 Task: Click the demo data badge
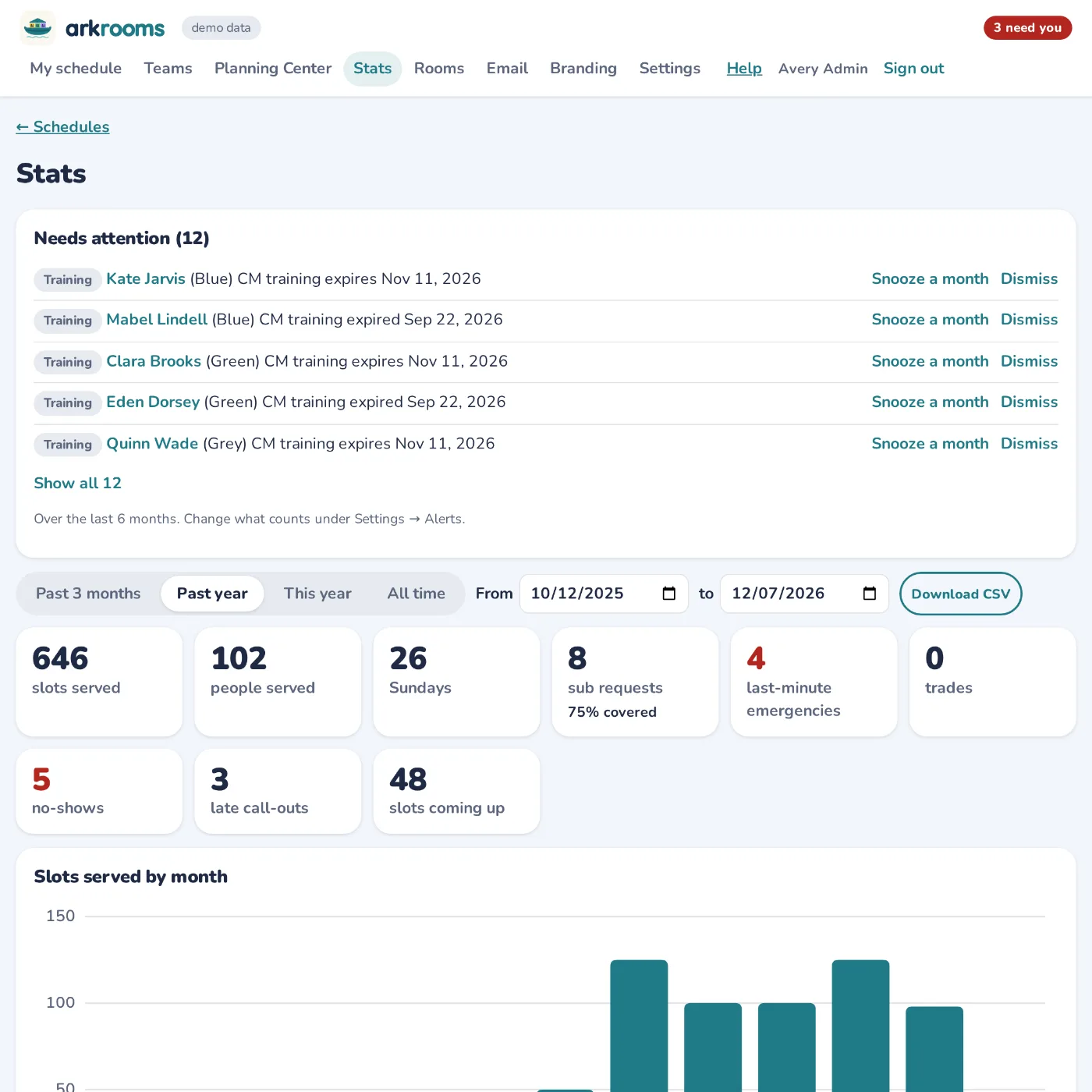coord(222,28)
